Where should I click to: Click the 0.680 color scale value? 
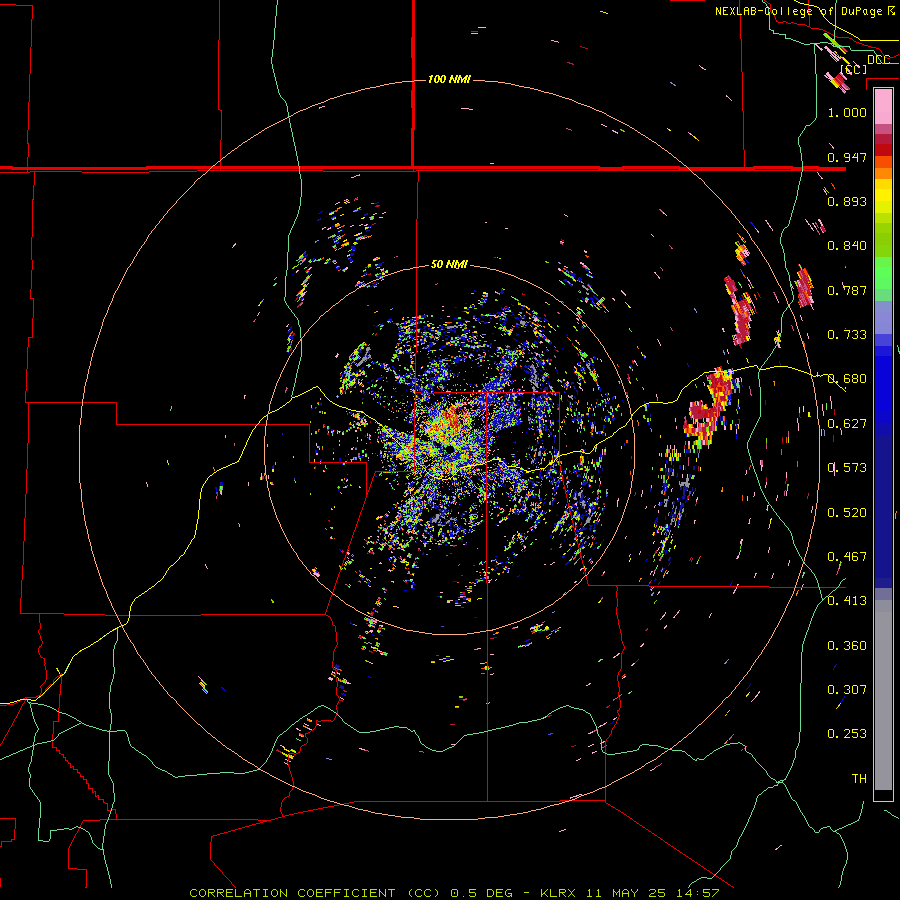(x=847, y=379)
